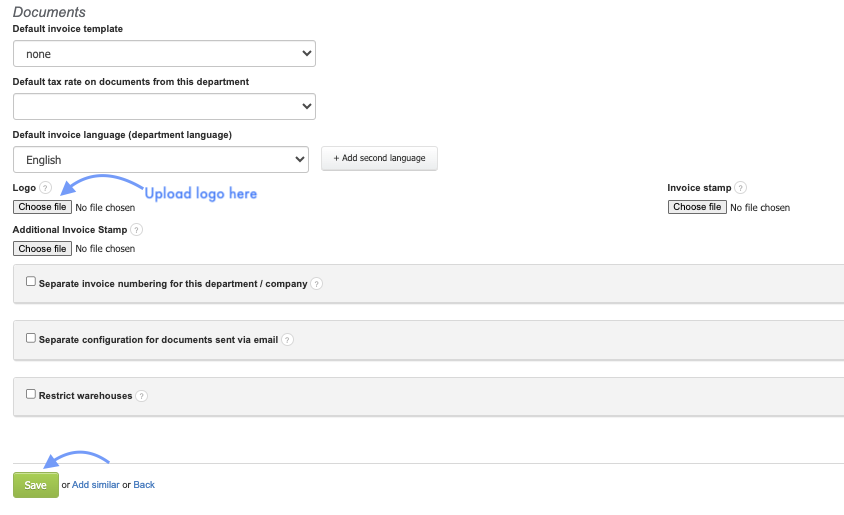The width and height of the screenshot is (844, 515).
Task: Choose file for Invoice stamp
Action: click(x=697, y=207)
